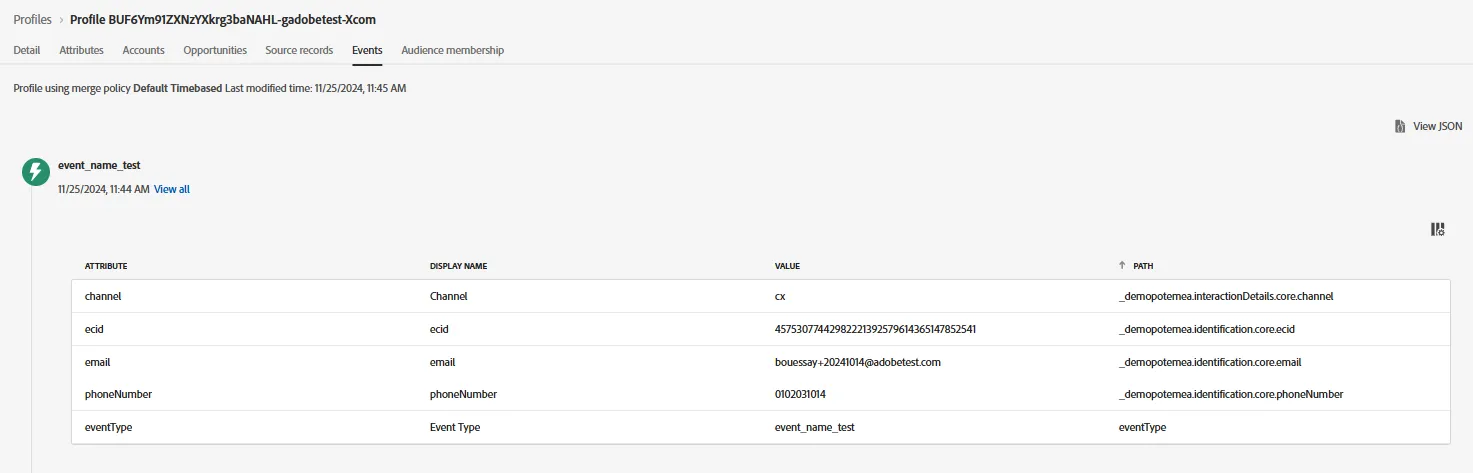Select the eventType attribute cell
The image size is (1473, 473).
click(109, 427)
